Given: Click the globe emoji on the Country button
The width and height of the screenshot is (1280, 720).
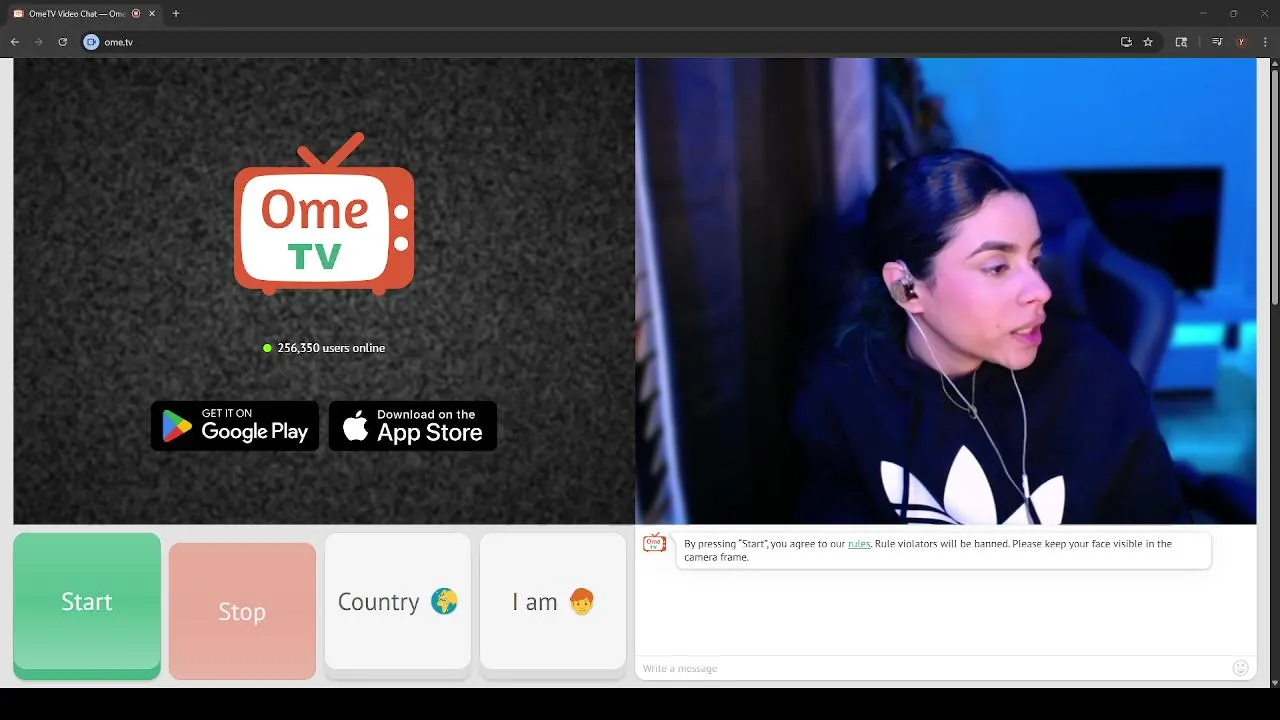Looking at the screenshot, I should [x=444, y=601].
